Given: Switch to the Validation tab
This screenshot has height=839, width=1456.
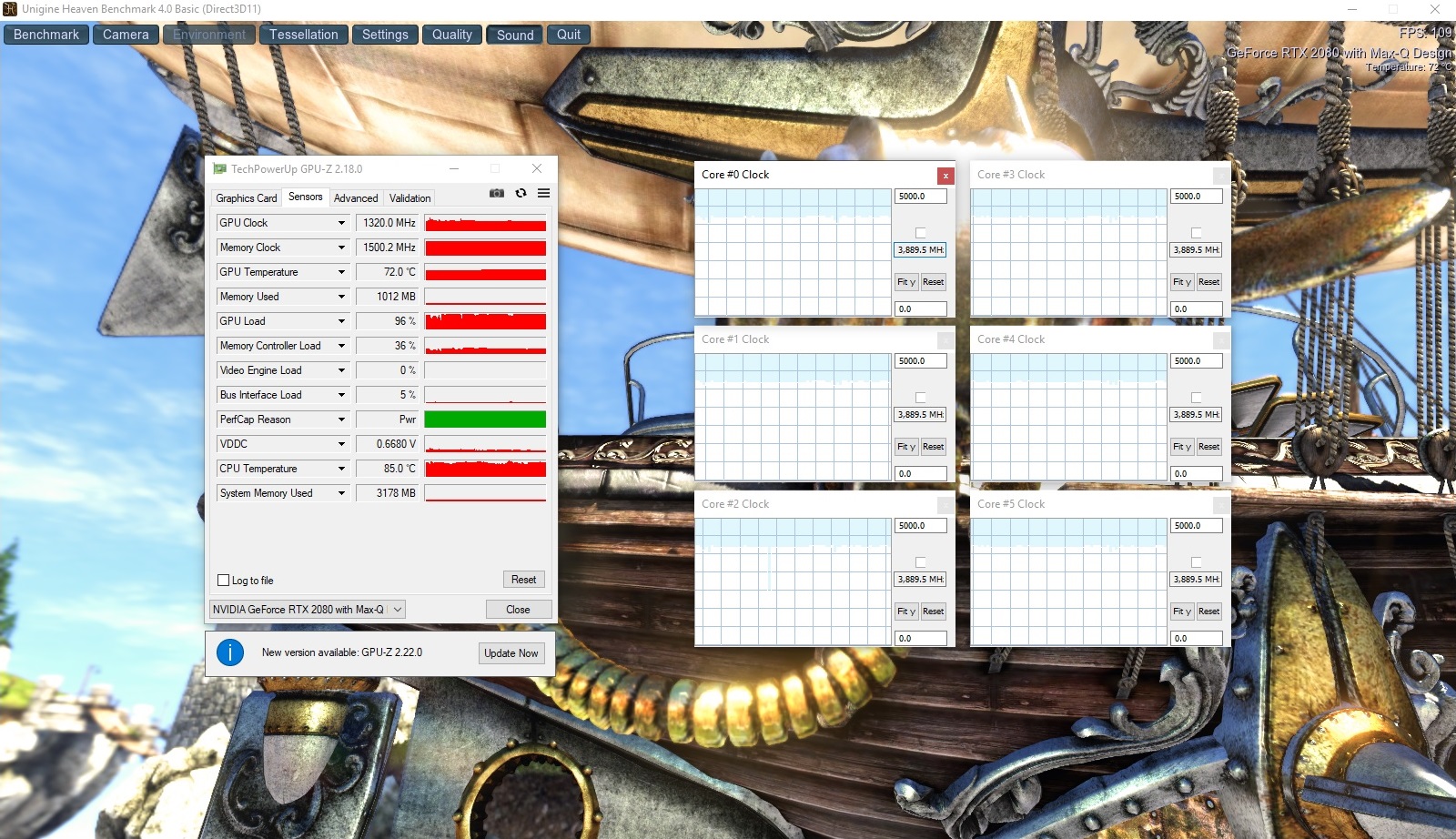Looking at the screenshot, I should tap(409, 197).
